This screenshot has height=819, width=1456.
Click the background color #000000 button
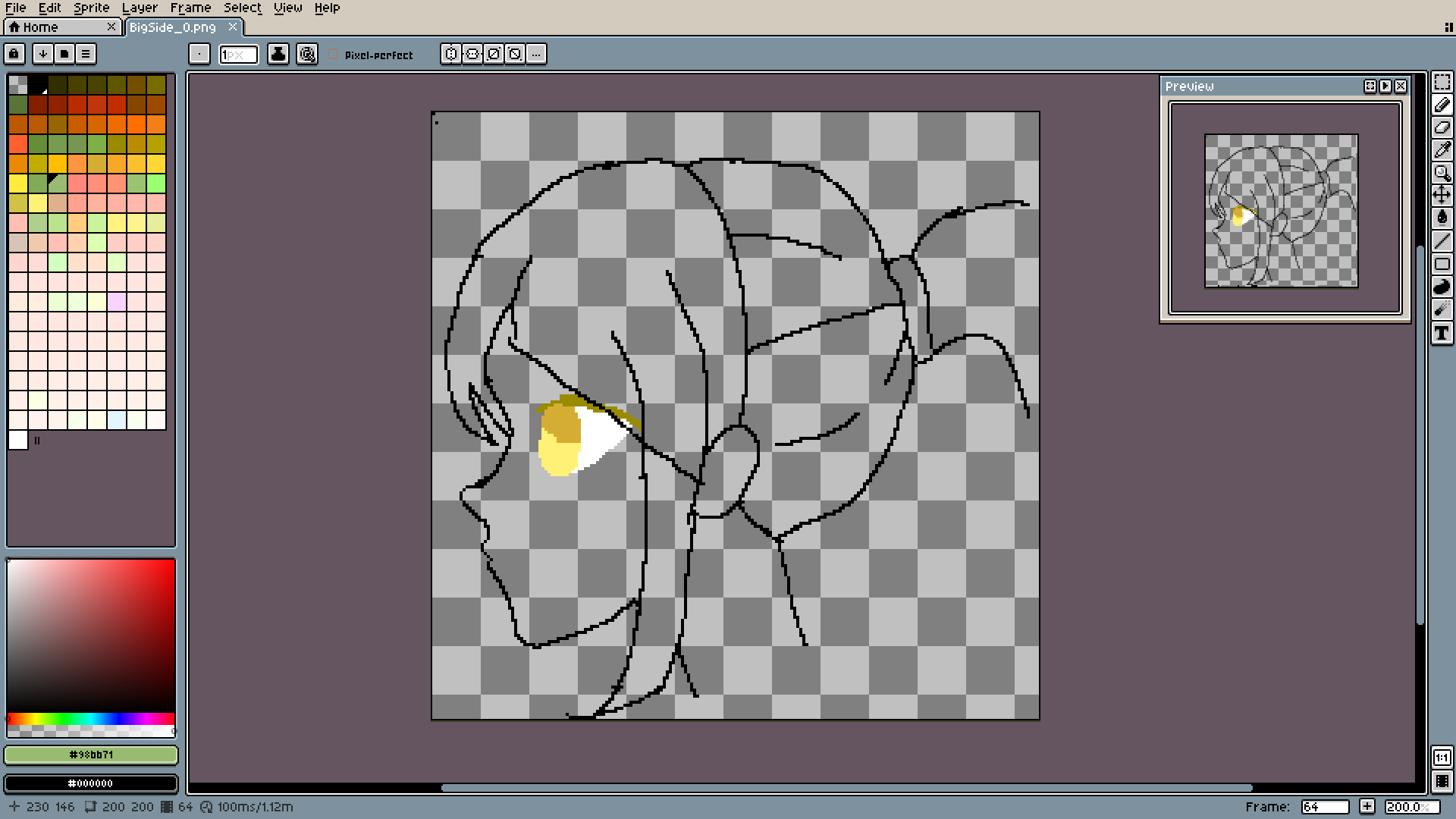pos(91,783)
